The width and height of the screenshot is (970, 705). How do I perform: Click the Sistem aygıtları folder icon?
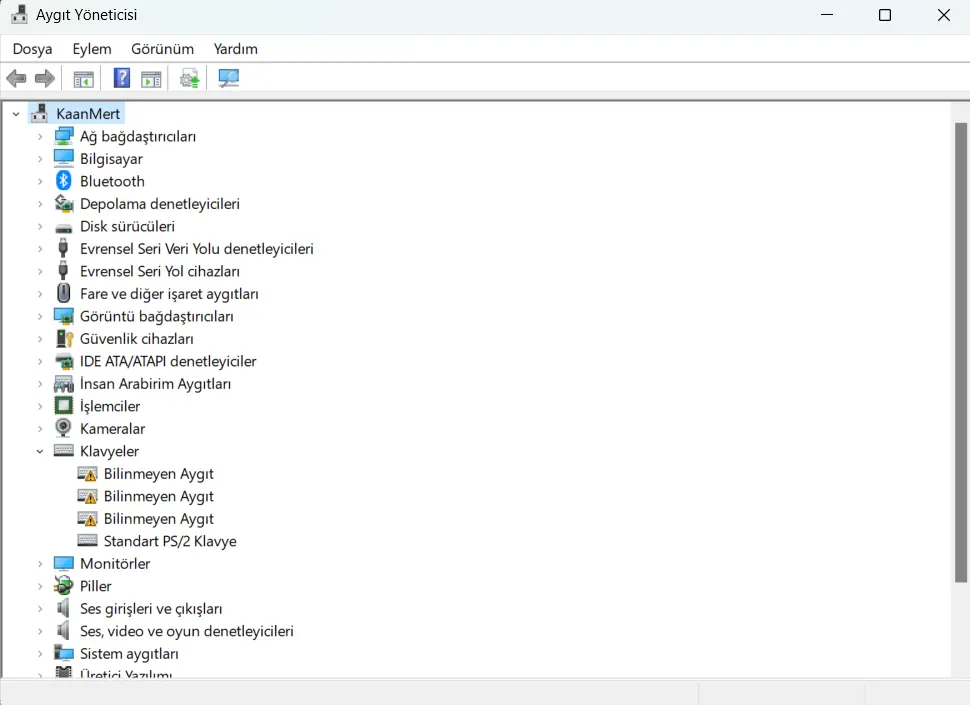(x=63, y=653)
